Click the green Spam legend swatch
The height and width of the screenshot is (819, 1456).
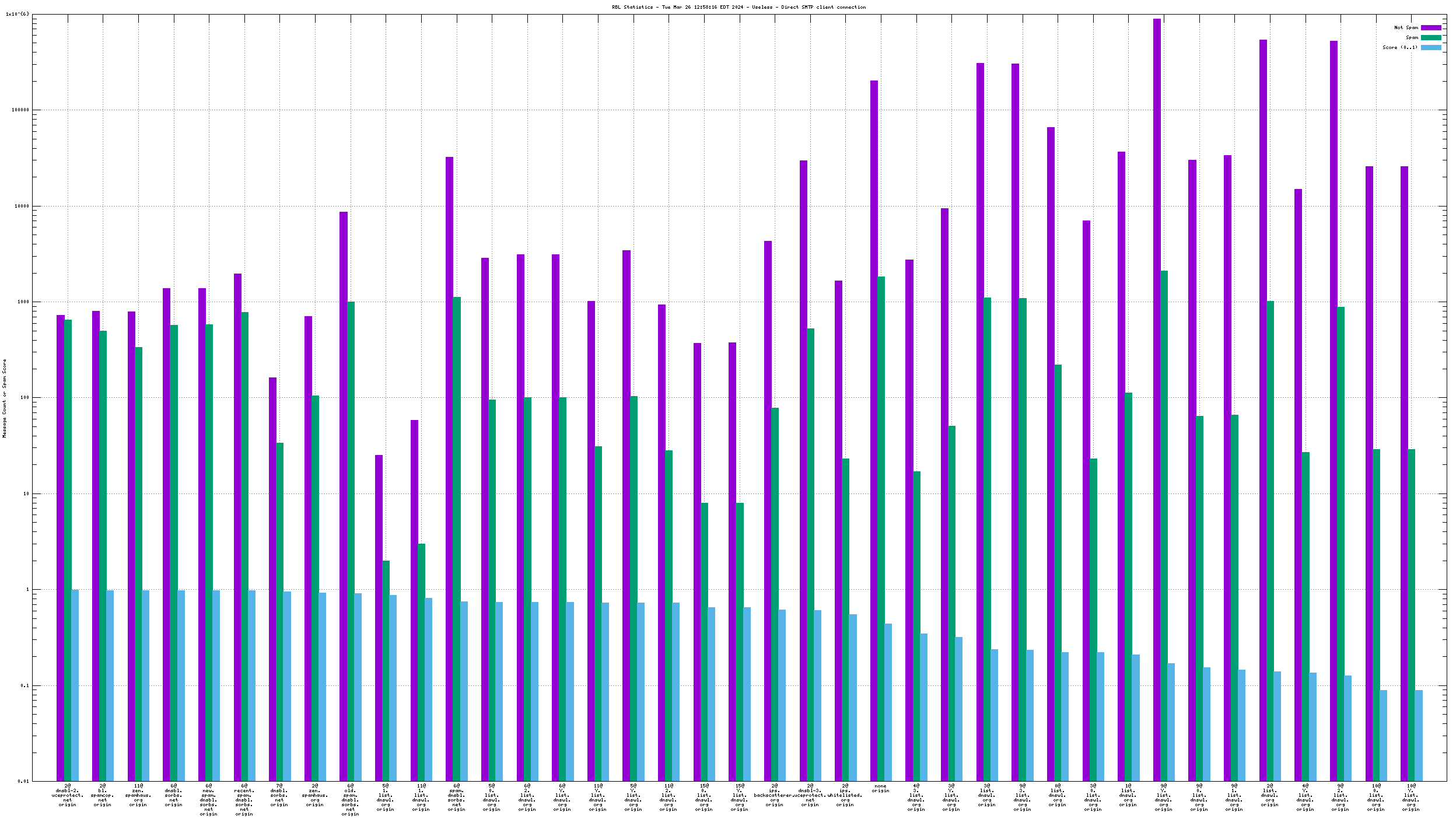click(x=1430, y=37)
